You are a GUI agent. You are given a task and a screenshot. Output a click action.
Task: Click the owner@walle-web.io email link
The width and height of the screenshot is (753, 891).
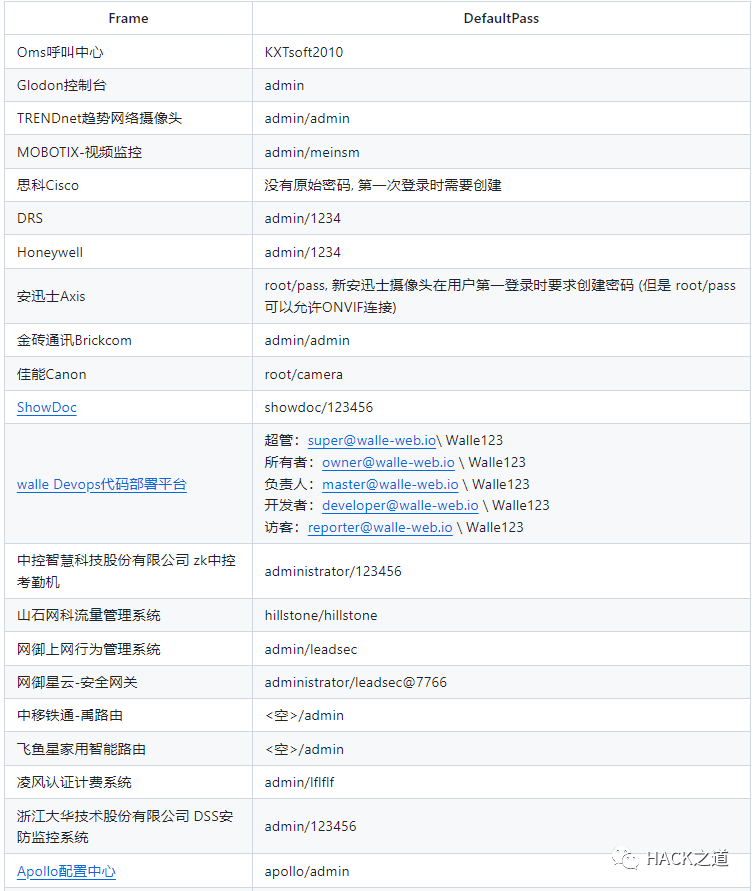(x=388, y=463)
